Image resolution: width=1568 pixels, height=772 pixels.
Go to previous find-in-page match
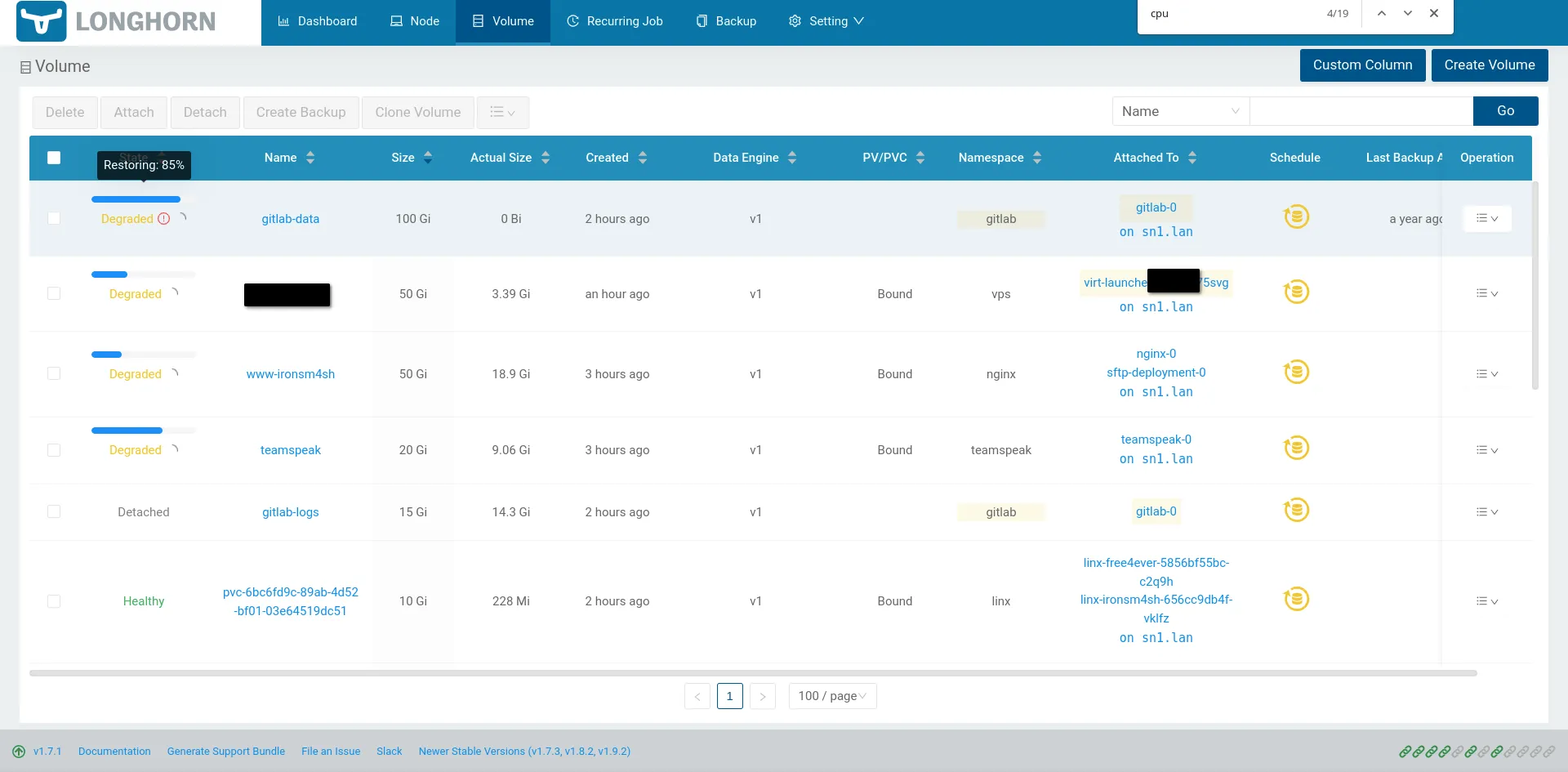(1381, 14)
